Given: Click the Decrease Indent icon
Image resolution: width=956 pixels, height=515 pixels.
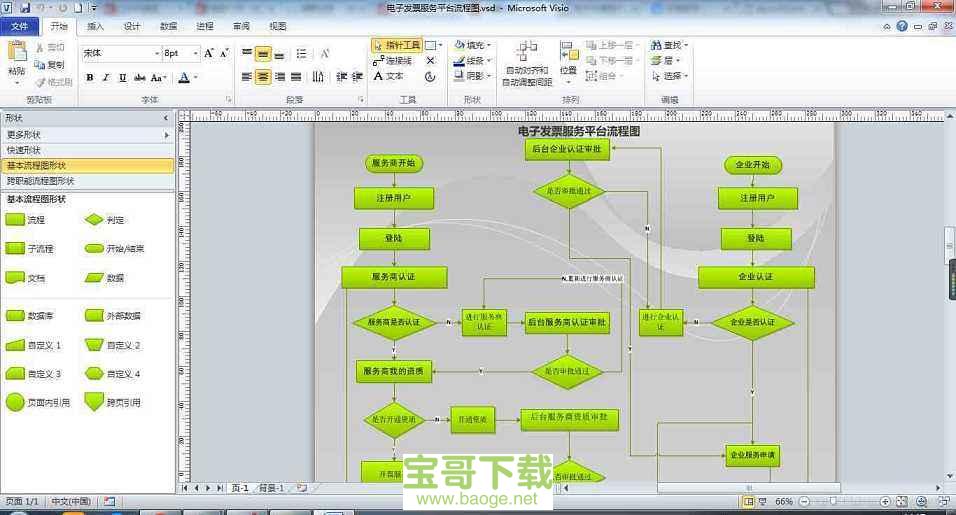Looking at the screenshot, I should pyautogui.click(x=341, y=77).
